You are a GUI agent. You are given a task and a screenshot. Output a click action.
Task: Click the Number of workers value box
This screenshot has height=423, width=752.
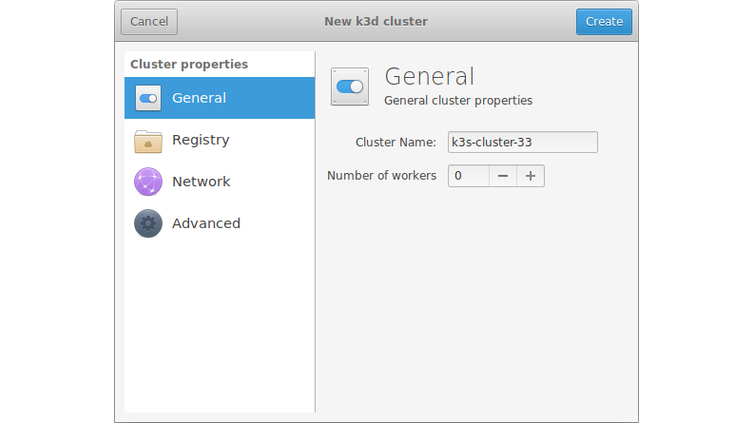pos(468,176)
